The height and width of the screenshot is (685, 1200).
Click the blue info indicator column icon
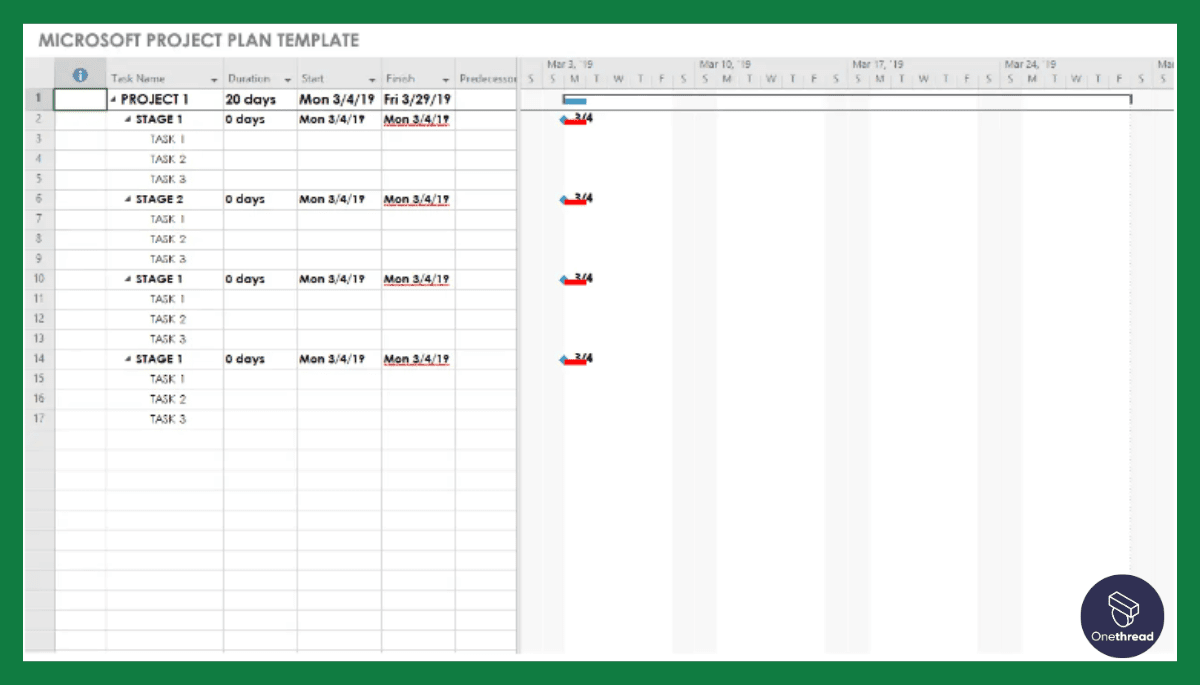click(79, 73)
